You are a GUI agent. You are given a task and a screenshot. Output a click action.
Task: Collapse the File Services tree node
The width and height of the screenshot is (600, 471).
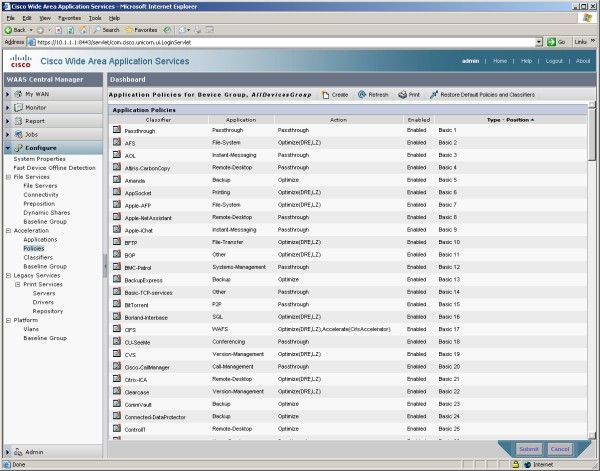point(8,177)
